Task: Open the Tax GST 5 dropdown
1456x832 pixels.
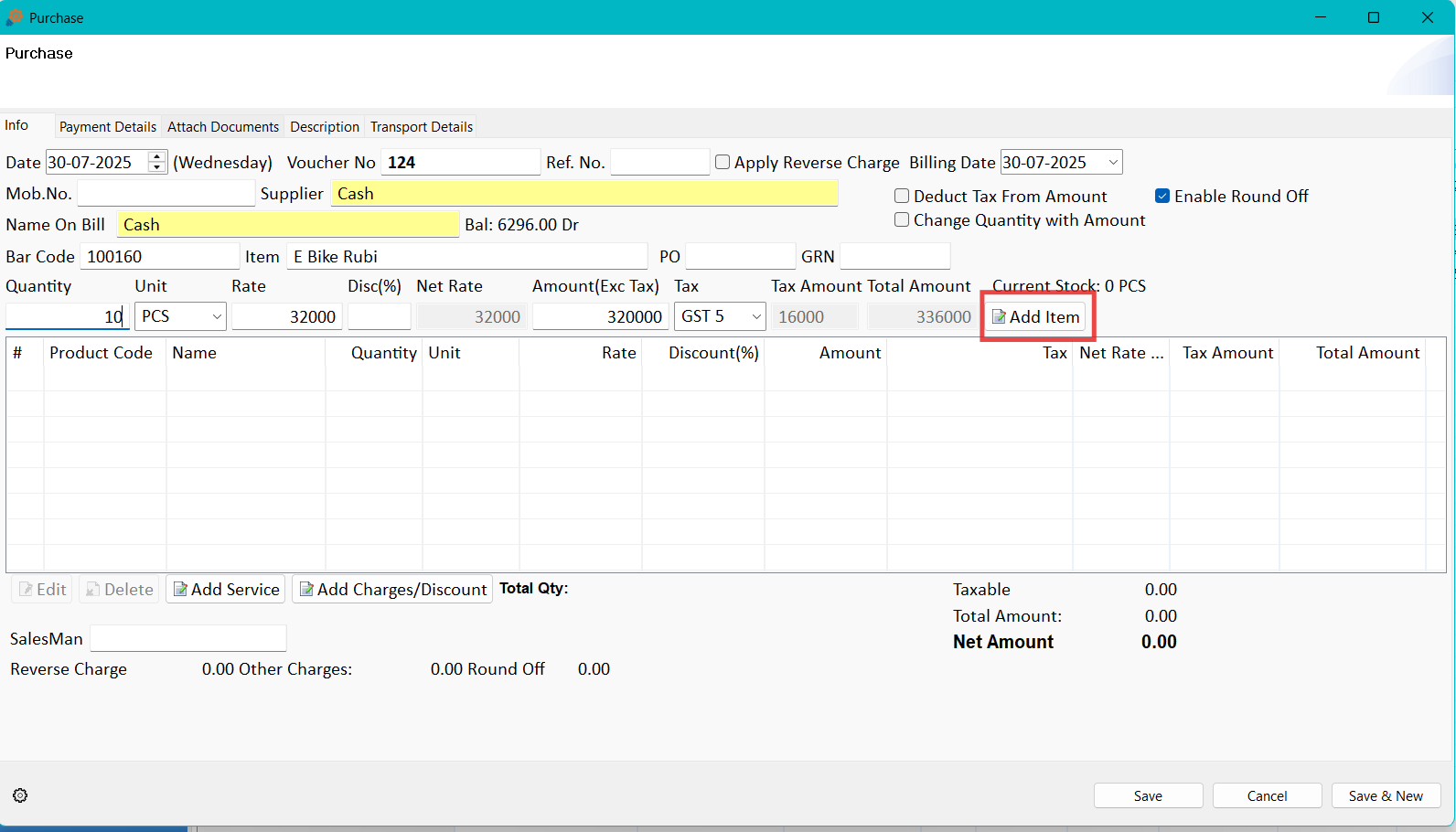Action: coord(756,316)
